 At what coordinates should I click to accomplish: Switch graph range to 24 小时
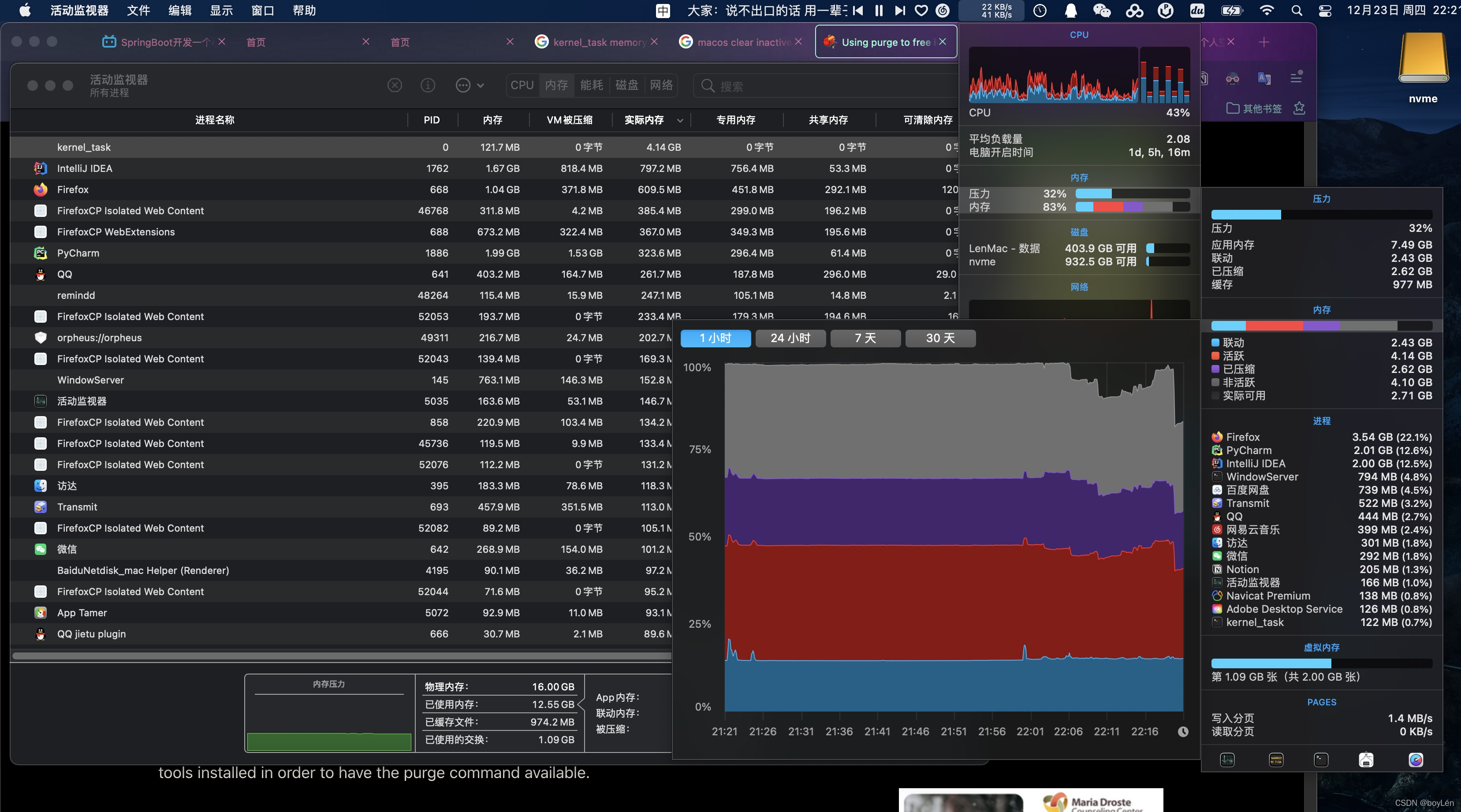790,338
